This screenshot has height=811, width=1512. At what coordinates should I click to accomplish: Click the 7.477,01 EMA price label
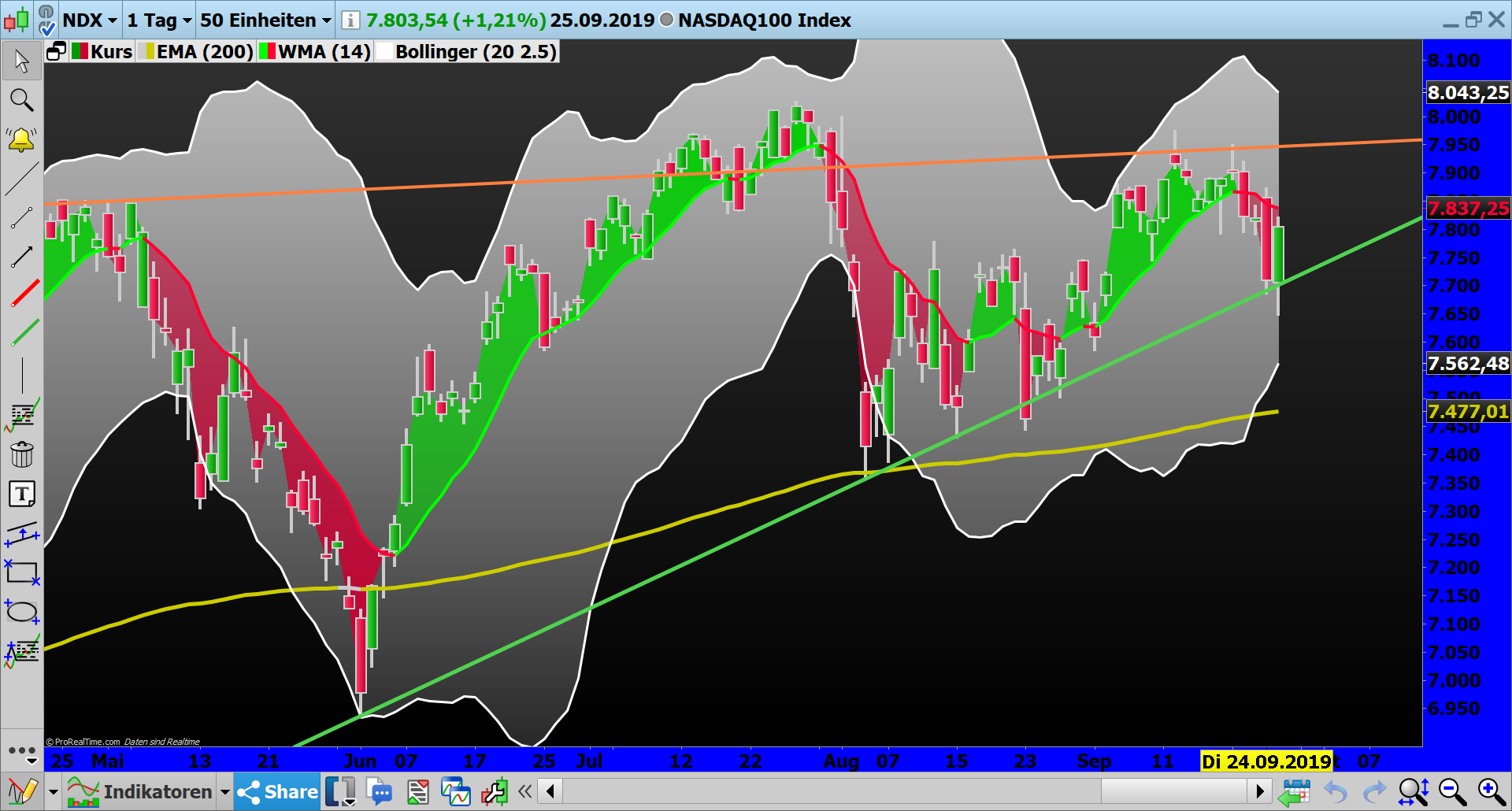(1468, 412)
